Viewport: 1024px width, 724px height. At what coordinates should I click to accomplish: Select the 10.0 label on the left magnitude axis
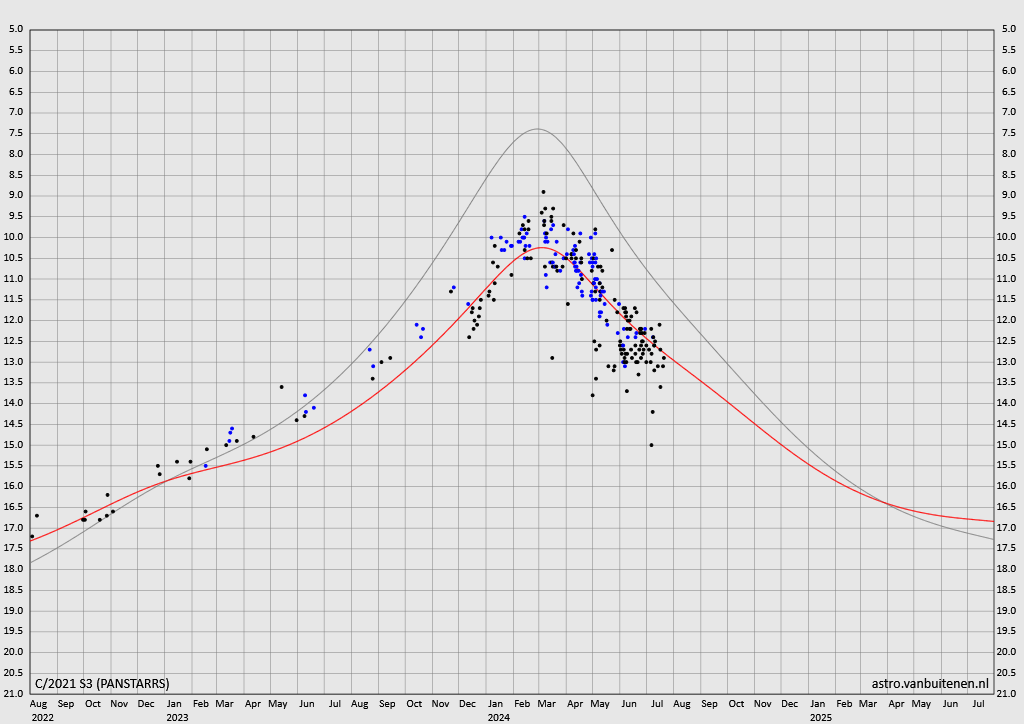(x=16, y=237)
